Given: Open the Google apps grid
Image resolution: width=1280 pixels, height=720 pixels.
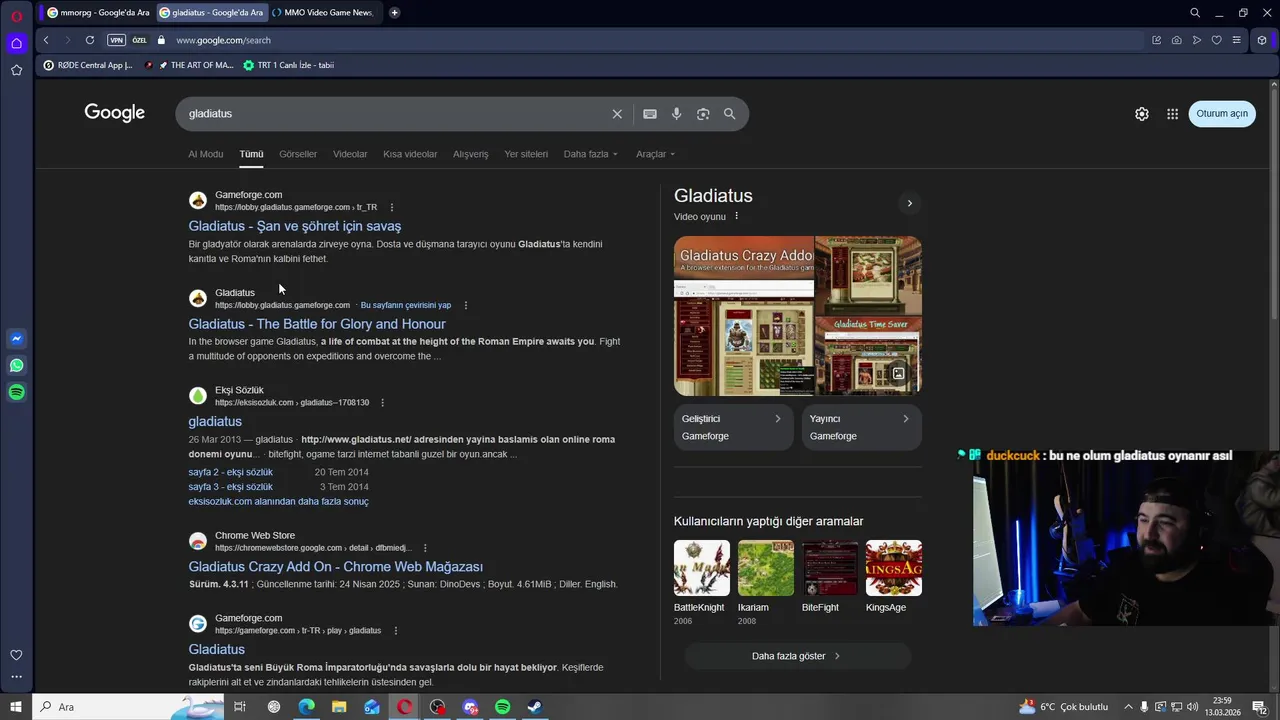Looking at the screenshot, I should (1172, 114).
